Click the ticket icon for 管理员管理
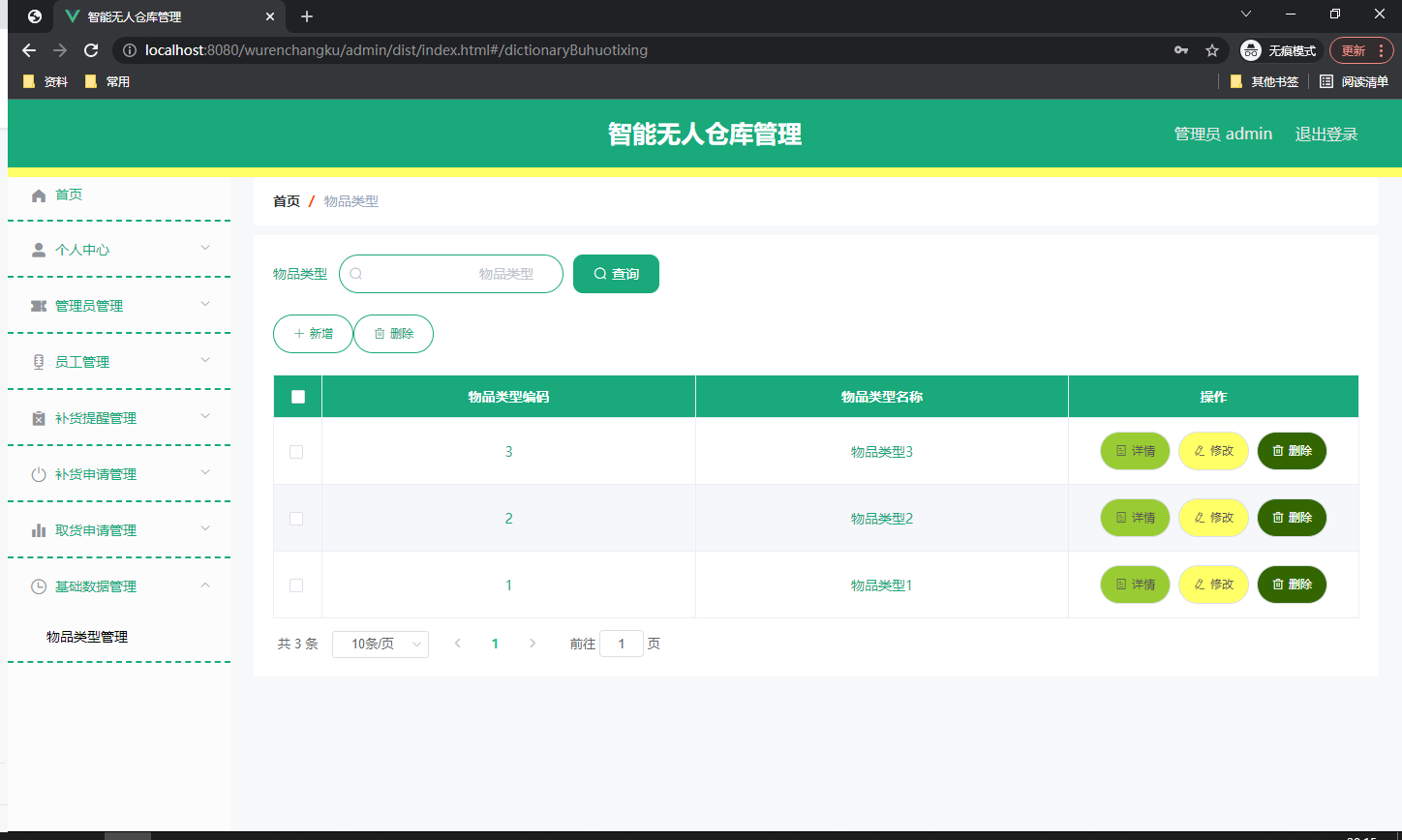The image size is (1402, 840). coord(39,306)
